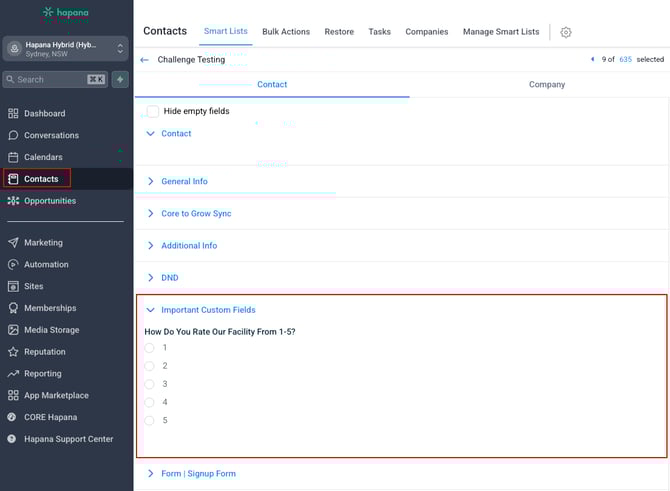Click the settings gear icon
Viewport: 670px width, 491px height.
pyautogui.click(x=566, y=32)
